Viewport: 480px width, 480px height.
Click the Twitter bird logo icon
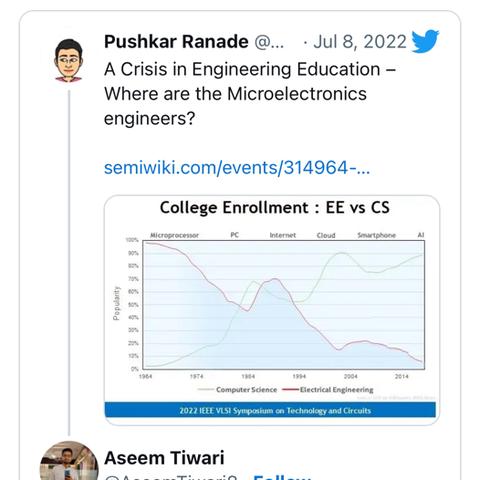425,41
